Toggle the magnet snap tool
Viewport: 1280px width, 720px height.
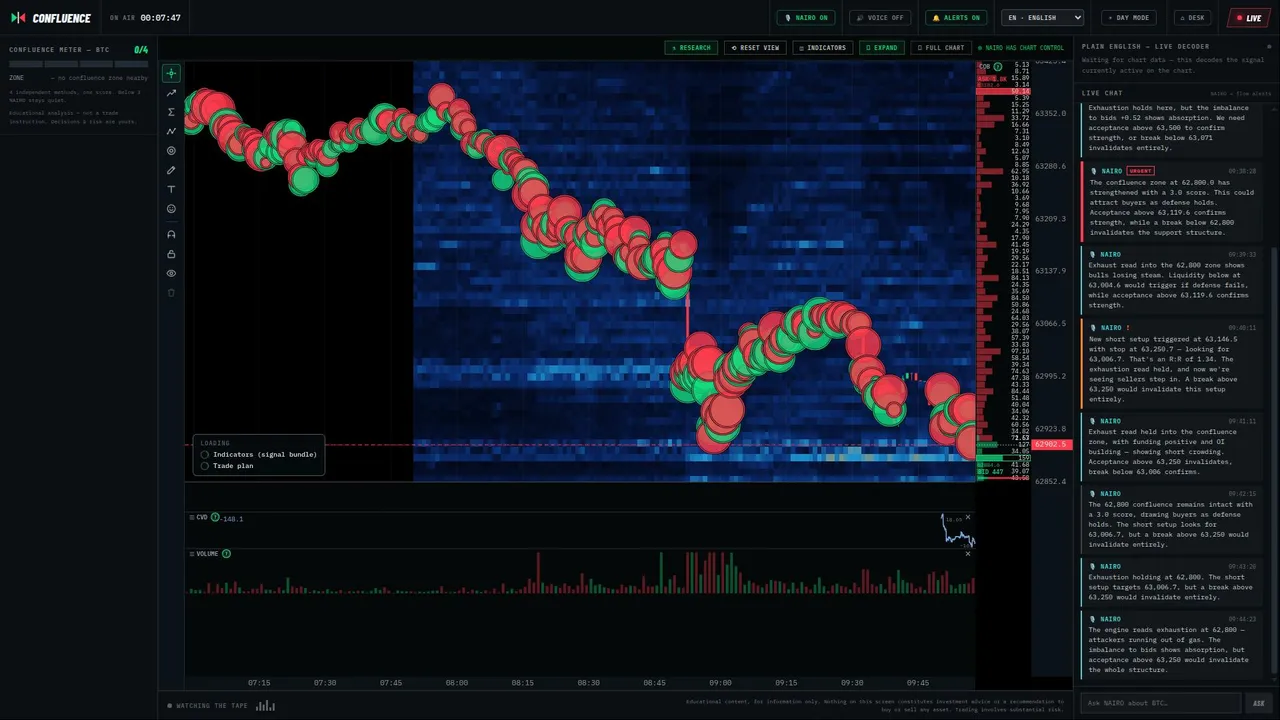click(171, 234)
